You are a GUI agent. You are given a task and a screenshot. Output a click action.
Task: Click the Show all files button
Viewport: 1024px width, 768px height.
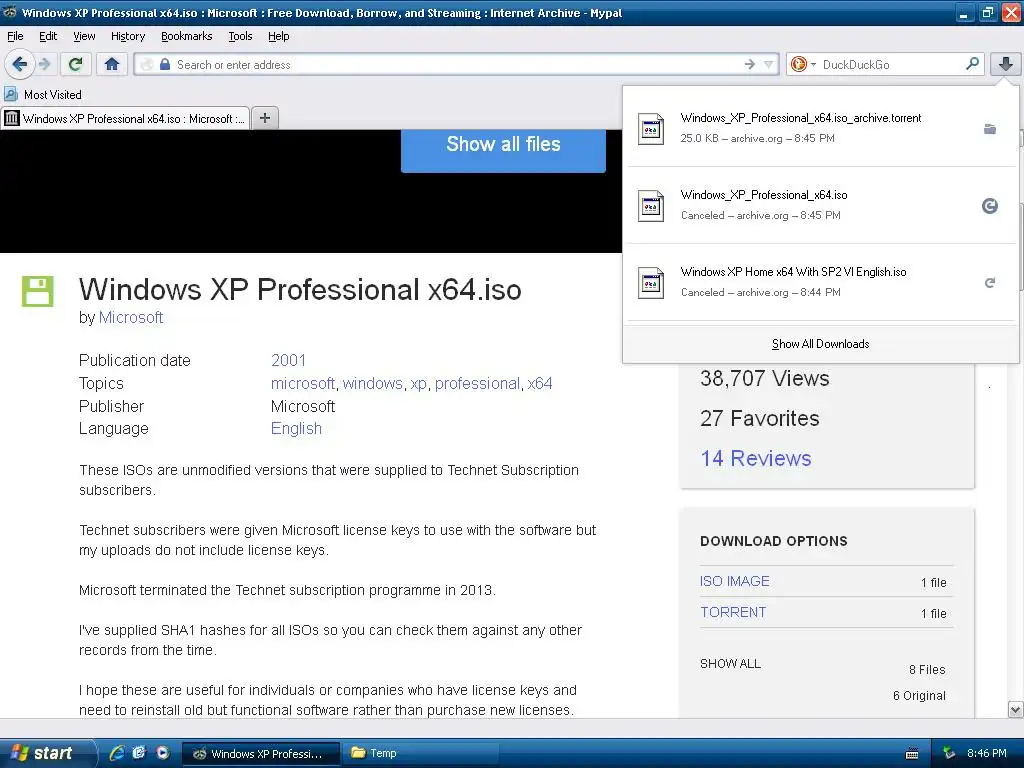(x=503, y=149)
